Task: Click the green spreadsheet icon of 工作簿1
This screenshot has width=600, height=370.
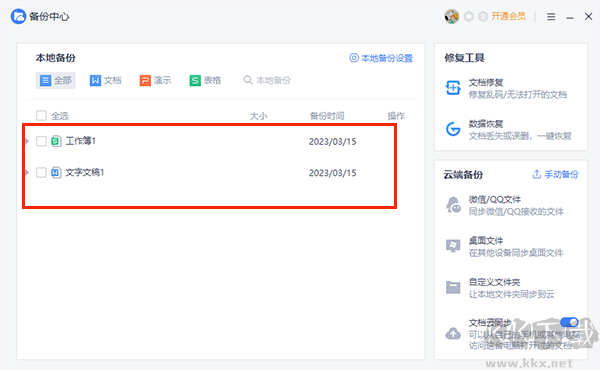Action: click(56, 141)
